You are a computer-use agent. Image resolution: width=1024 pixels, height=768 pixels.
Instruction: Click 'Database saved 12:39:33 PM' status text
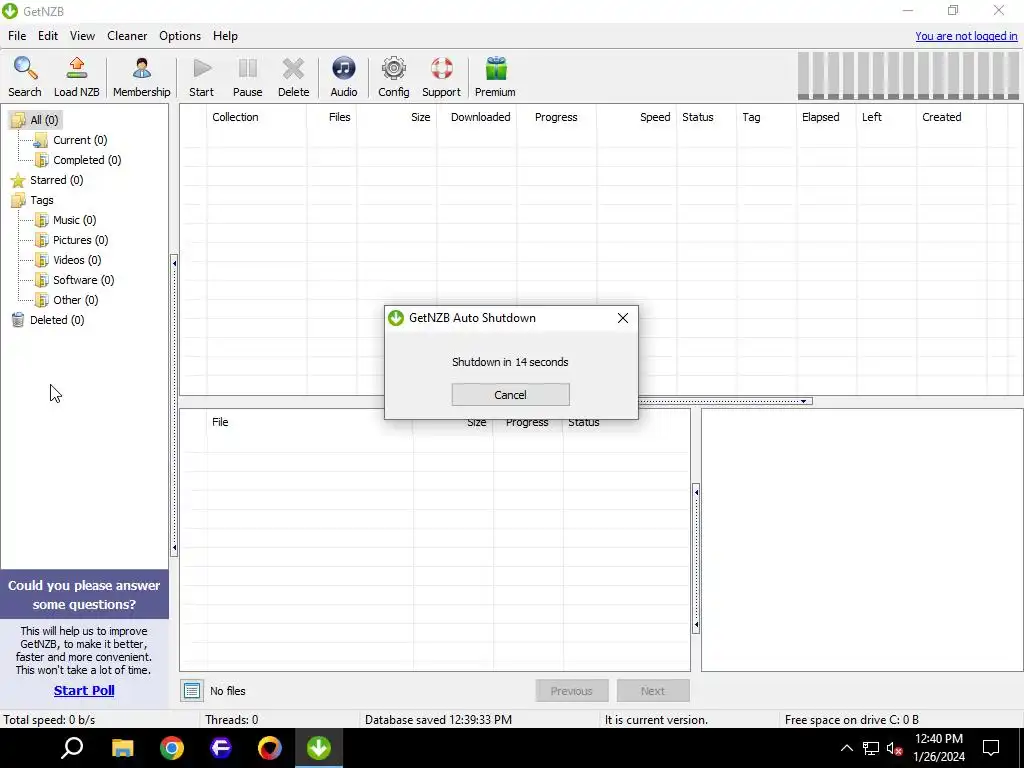tap(438, 720)
